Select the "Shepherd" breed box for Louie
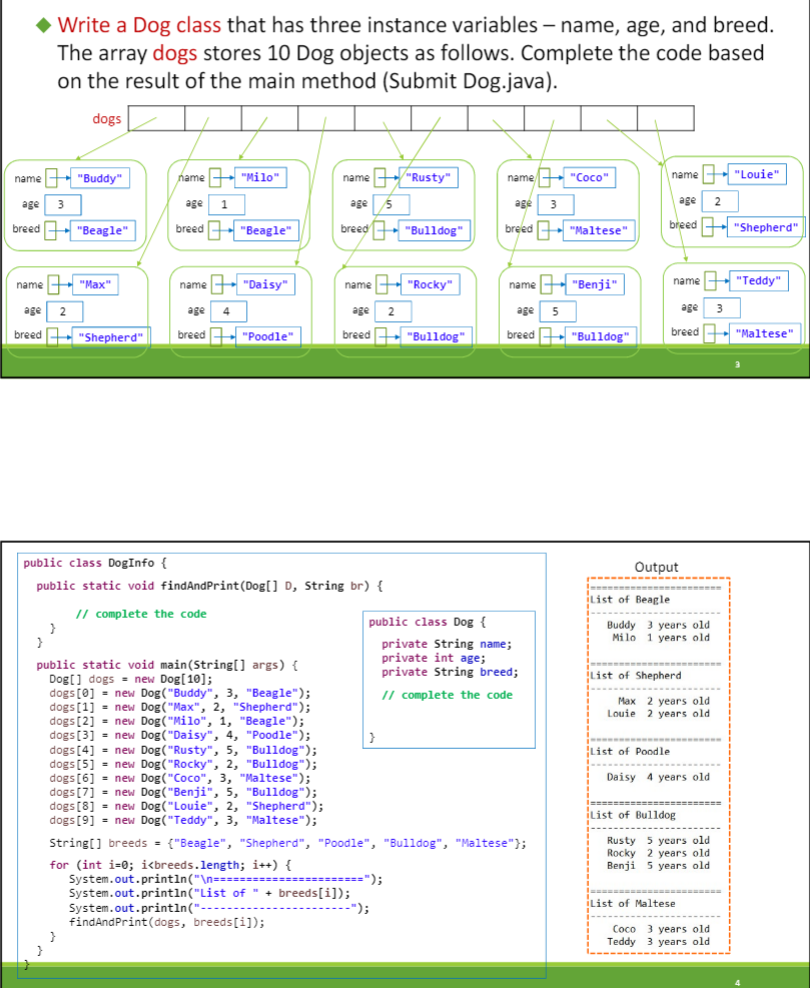810x988 pixels. [x=765, y=226]
